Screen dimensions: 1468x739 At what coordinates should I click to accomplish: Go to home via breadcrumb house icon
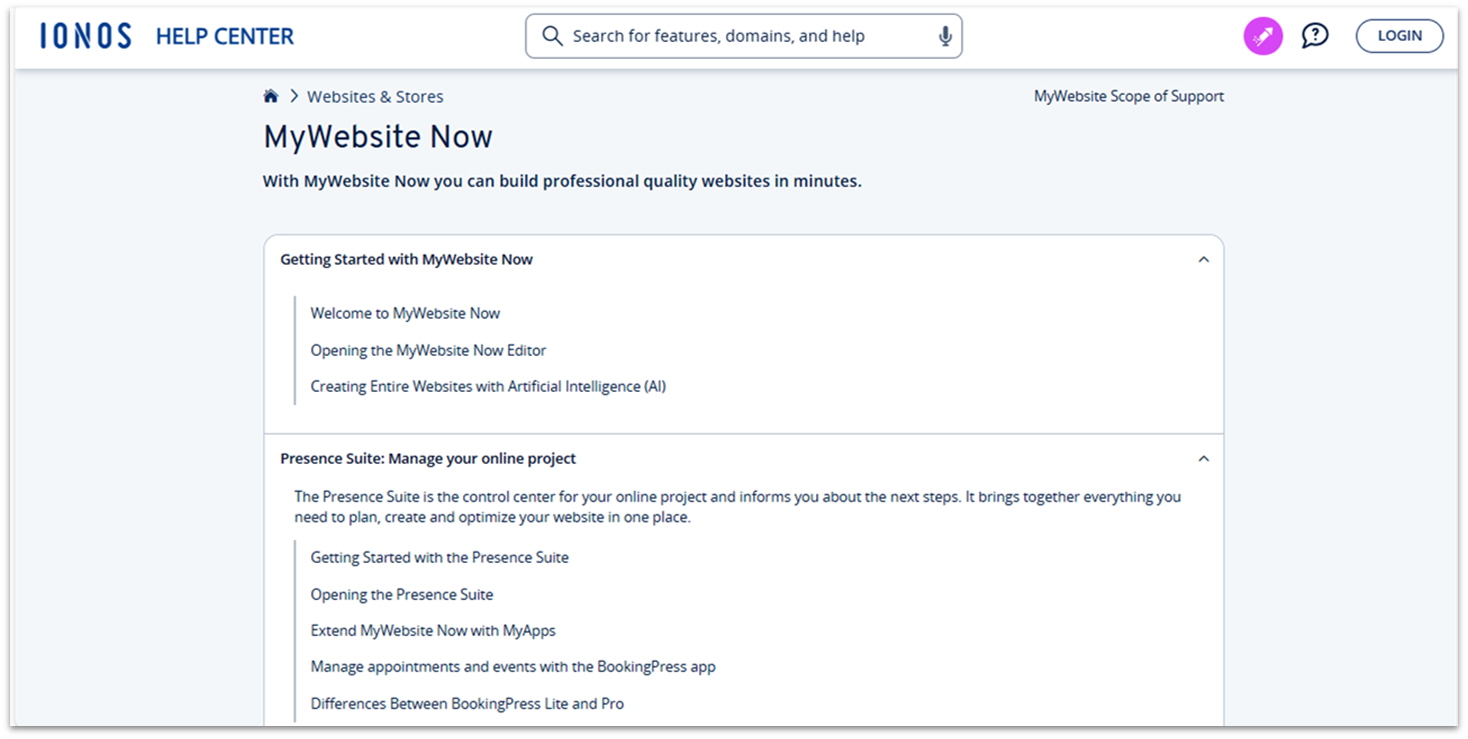(x=270, y=96)
